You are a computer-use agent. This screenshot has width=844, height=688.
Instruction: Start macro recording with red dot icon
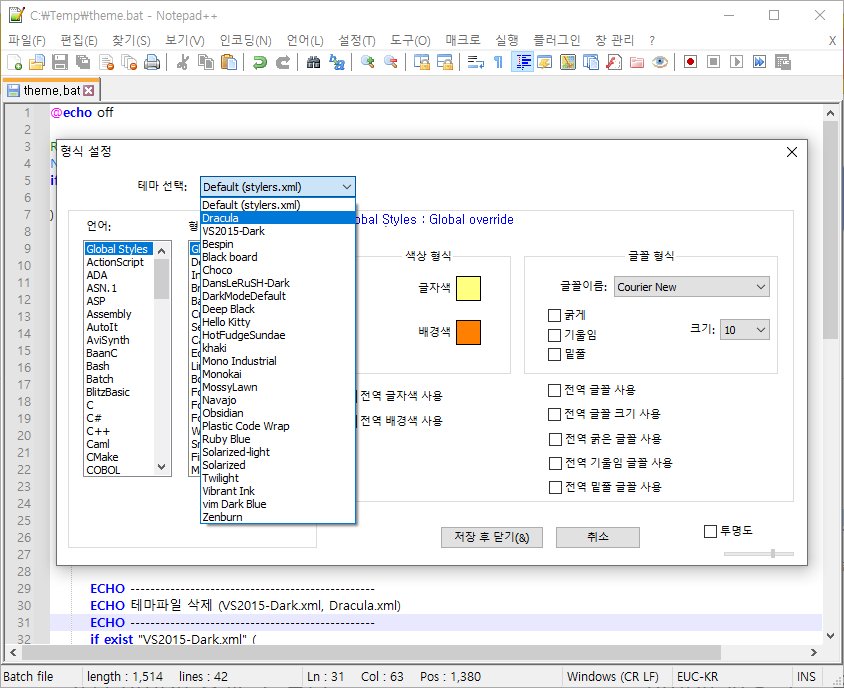[x=690, y=62]
